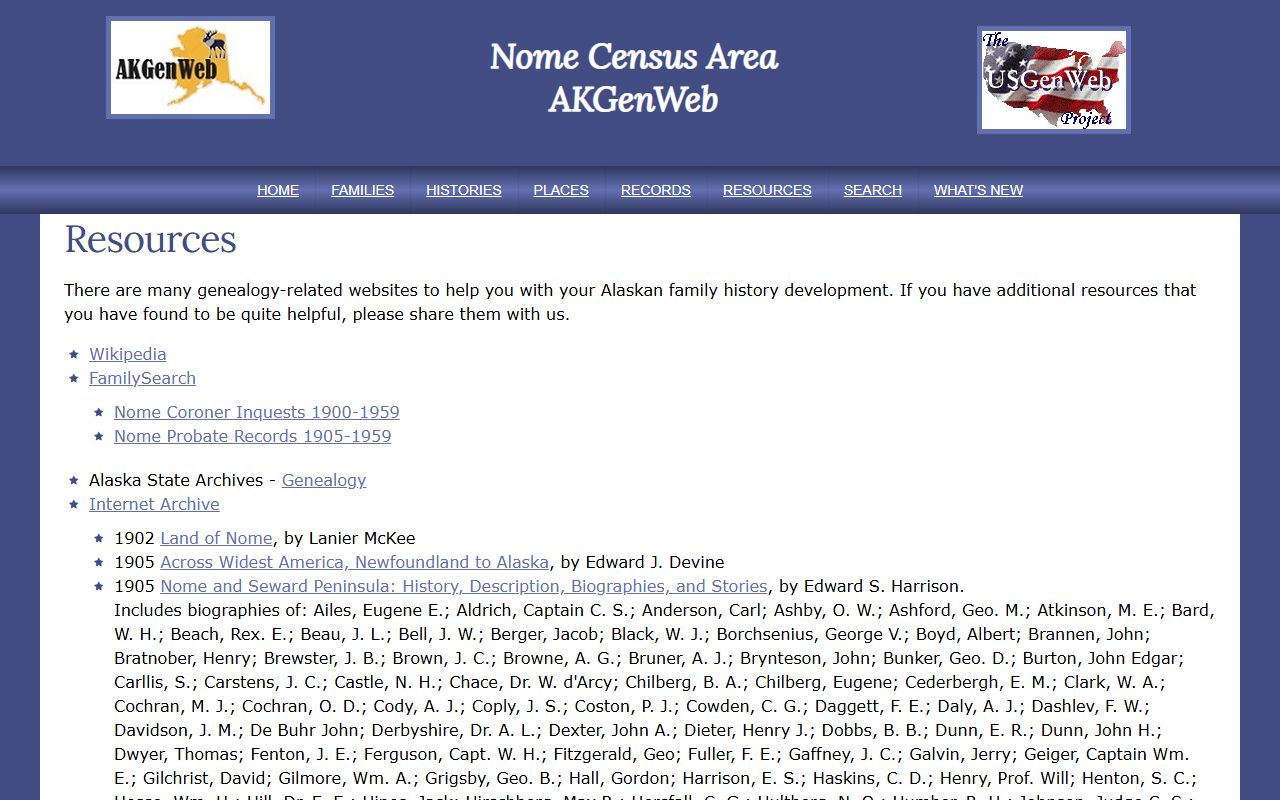Click the text 'Alaska State Archives -'

click(x=183, y=480)
